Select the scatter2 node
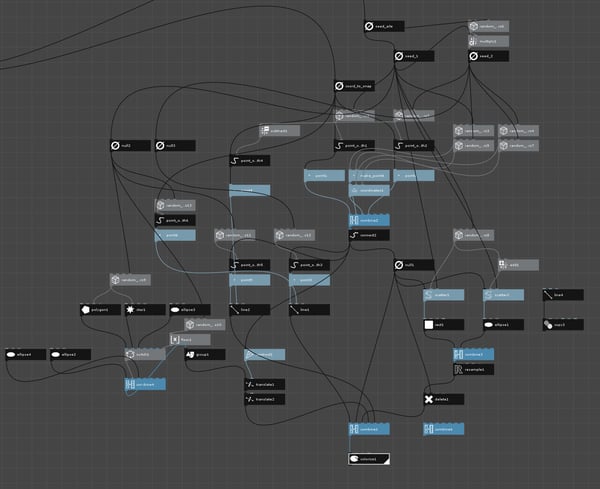600x489 pixels. point(503,295)
